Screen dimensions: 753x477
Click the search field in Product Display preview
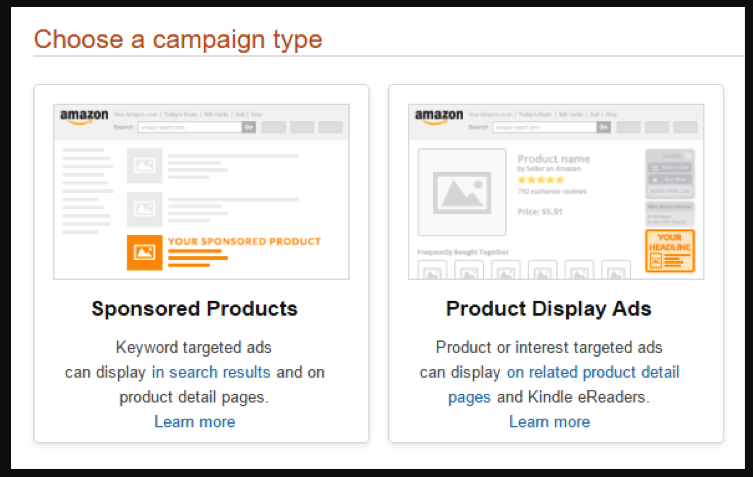(x=545, y=127)
